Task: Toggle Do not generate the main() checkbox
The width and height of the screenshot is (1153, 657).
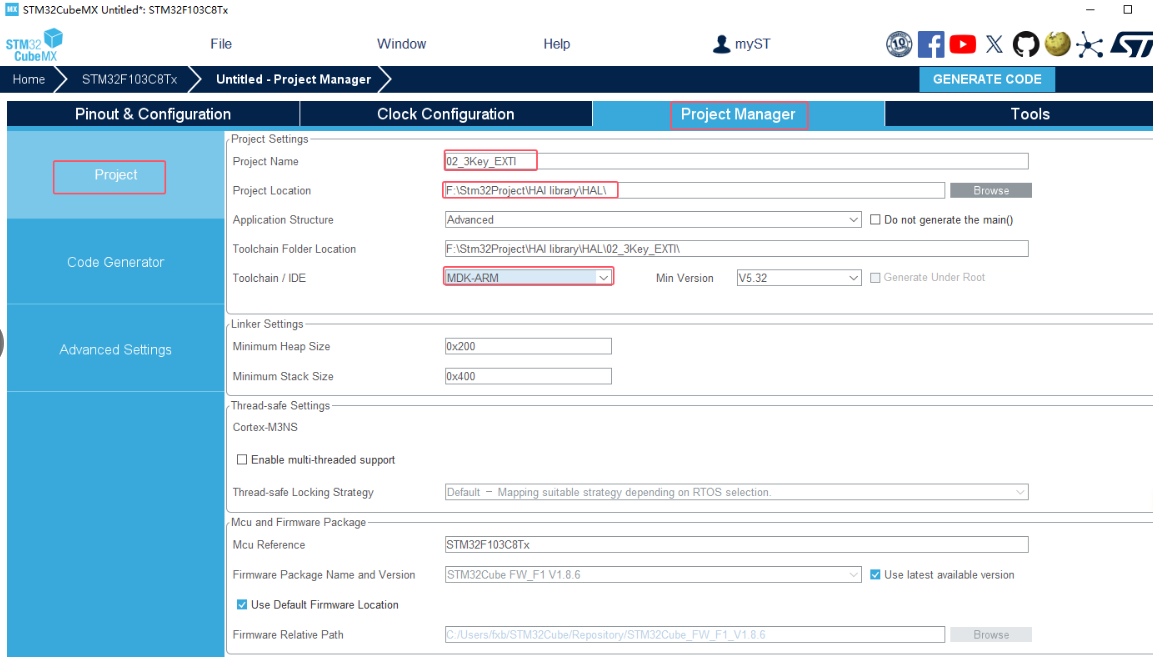Action: click(x=875, y=219)
